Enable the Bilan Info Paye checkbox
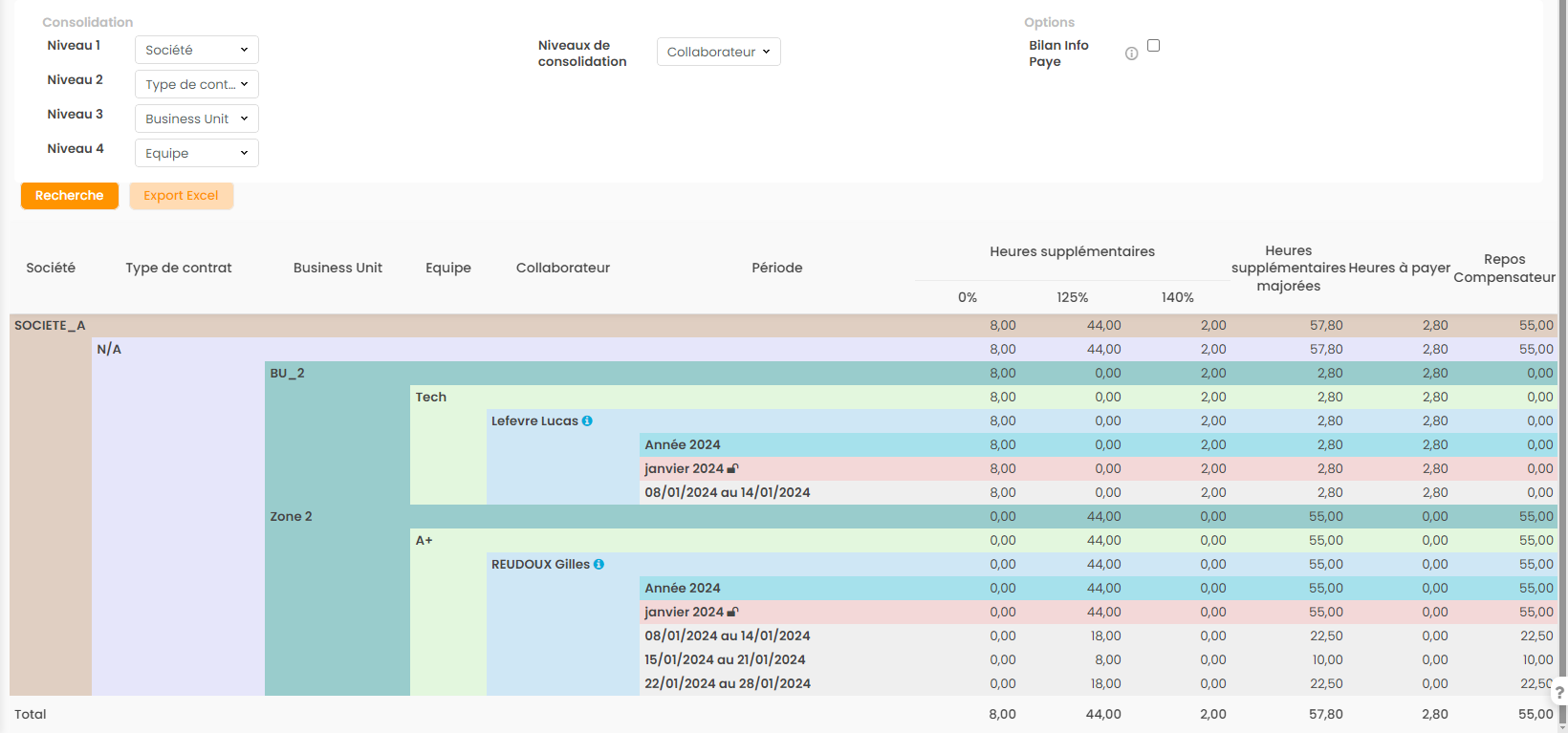The height and width of the screenshot is (733, 1568). 1153,45
